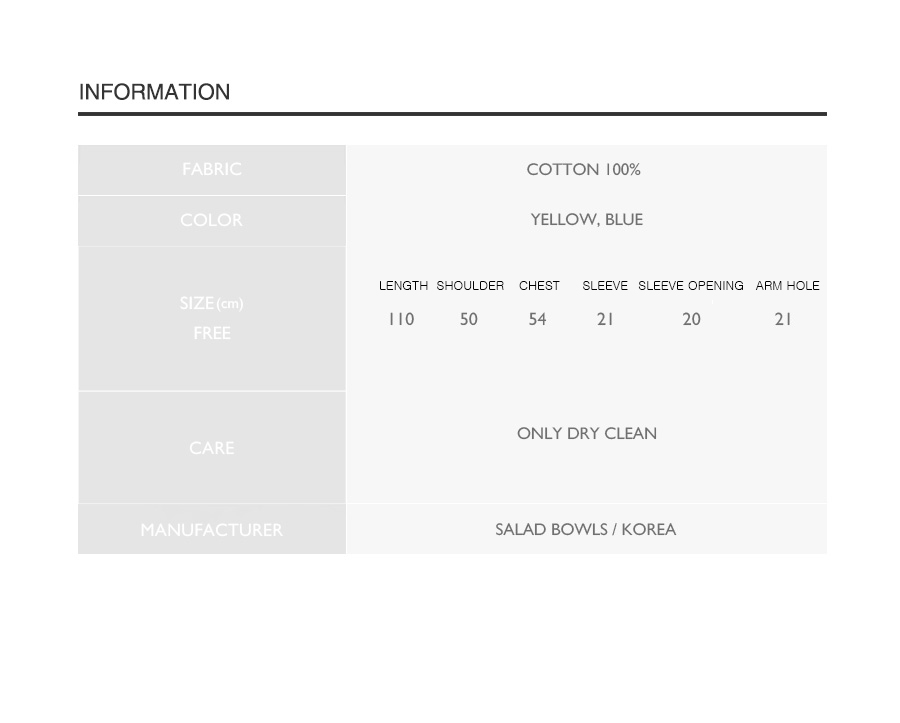This screenshot has width=900, height=723.
Task: Click the CHEST column header
Action: click(x=539, y=285)
